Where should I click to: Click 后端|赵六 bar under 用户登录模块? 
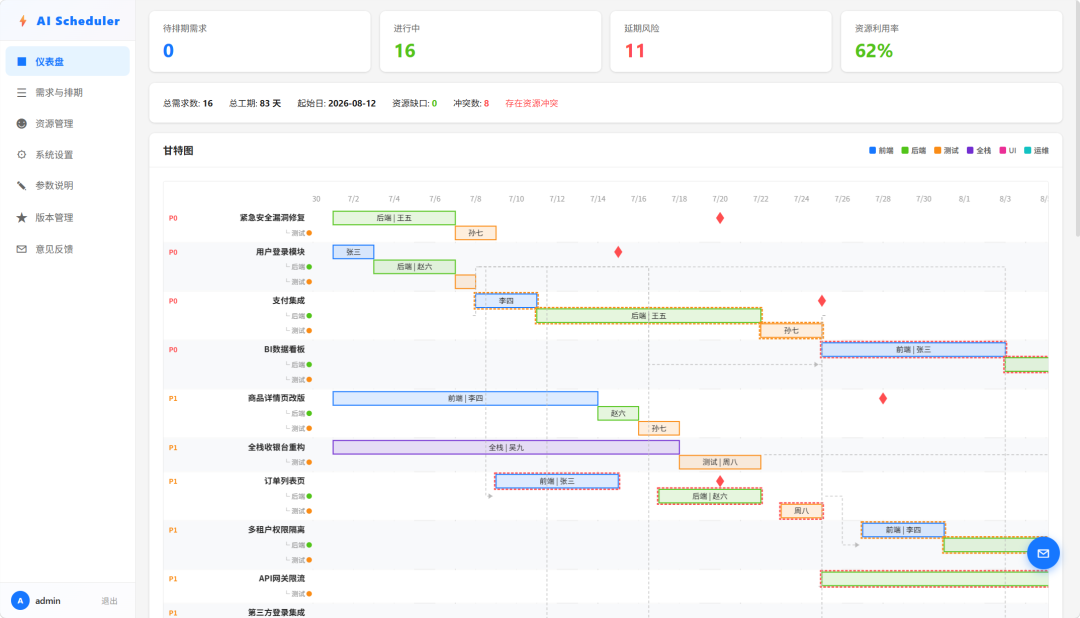414,267
